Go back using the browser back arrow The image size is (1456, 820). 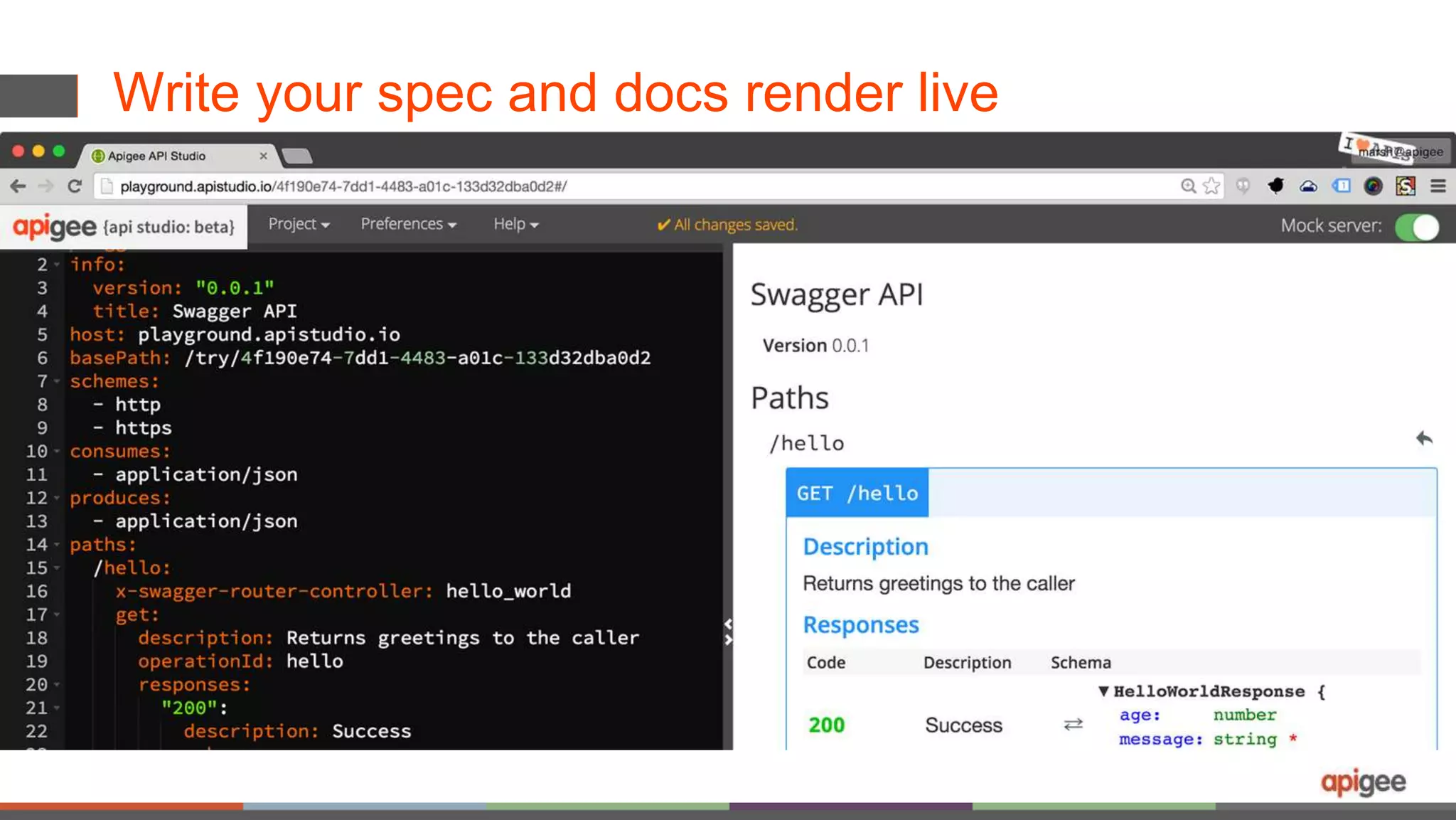18,186
